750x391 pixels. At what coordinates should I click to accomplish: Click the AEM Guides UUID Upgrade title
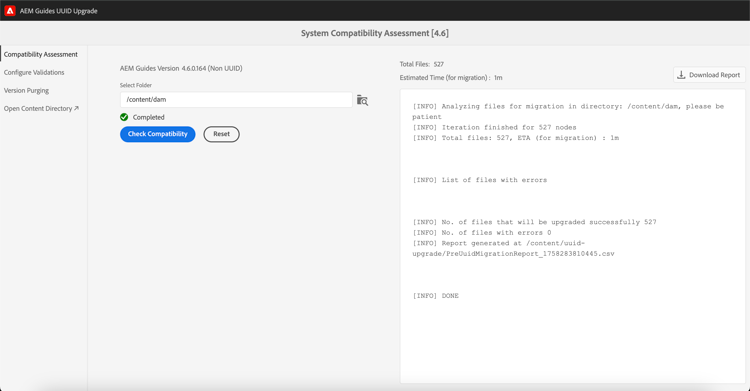58,11
